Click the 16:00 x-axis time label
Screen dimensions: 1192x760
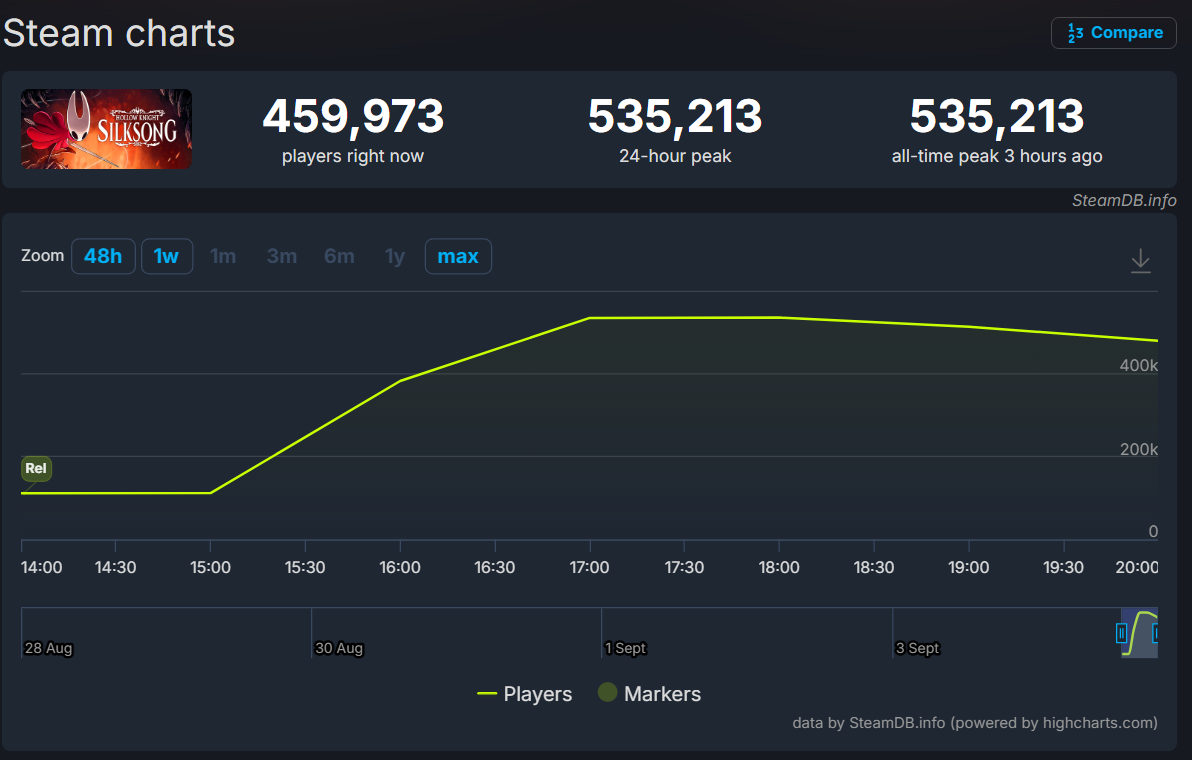point(400,568)
